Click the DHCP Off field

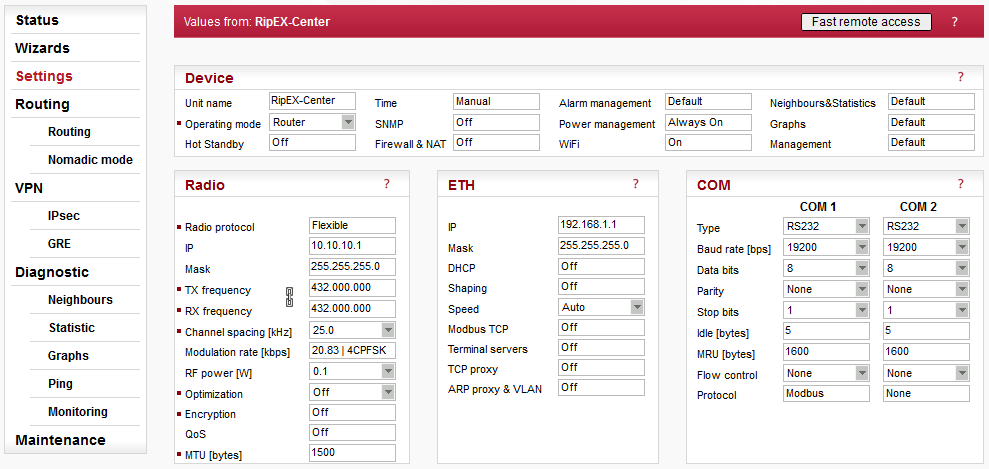(602, 266)
